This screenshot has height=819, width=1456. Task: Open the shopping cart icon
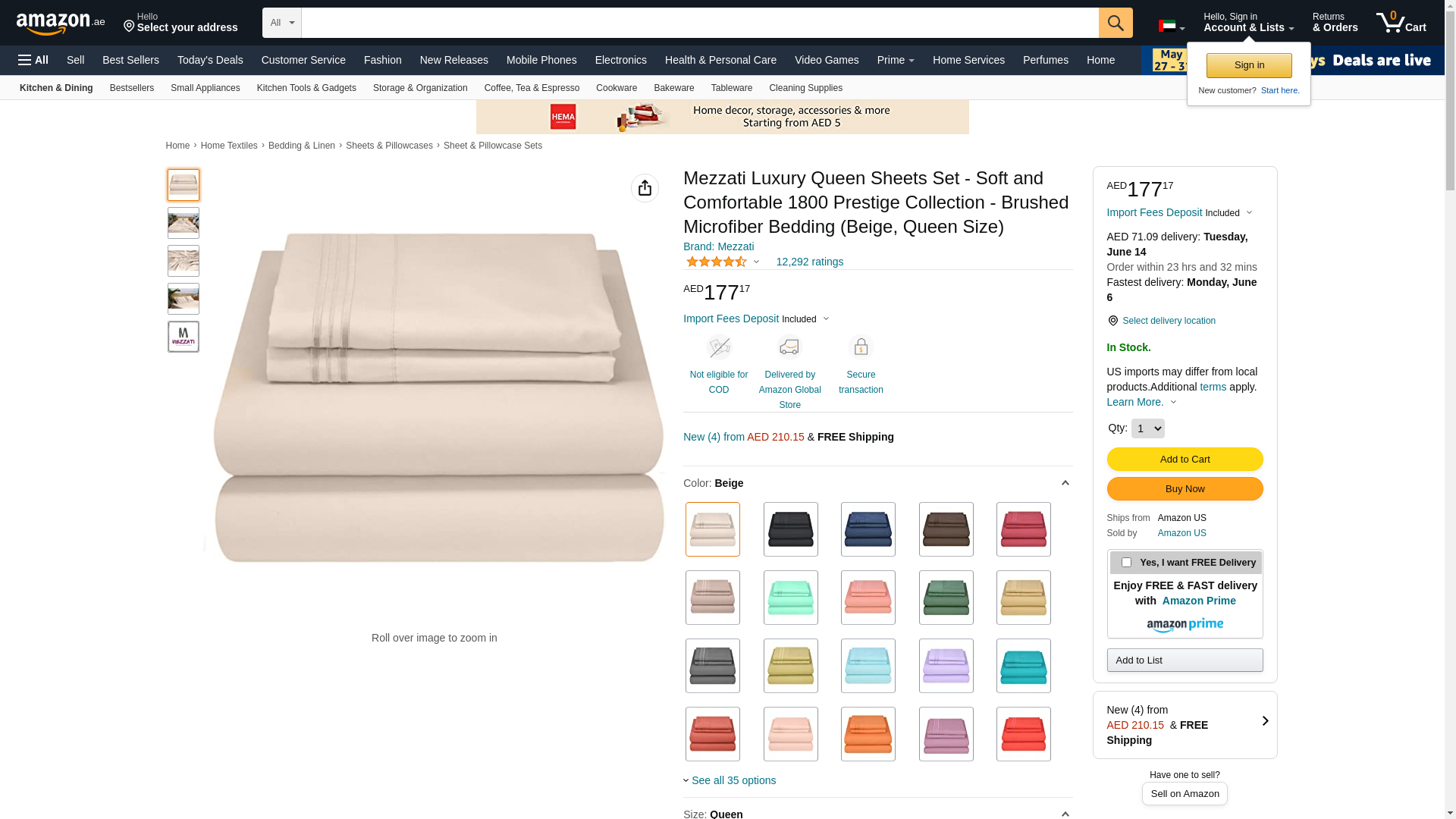point(1401,23)
